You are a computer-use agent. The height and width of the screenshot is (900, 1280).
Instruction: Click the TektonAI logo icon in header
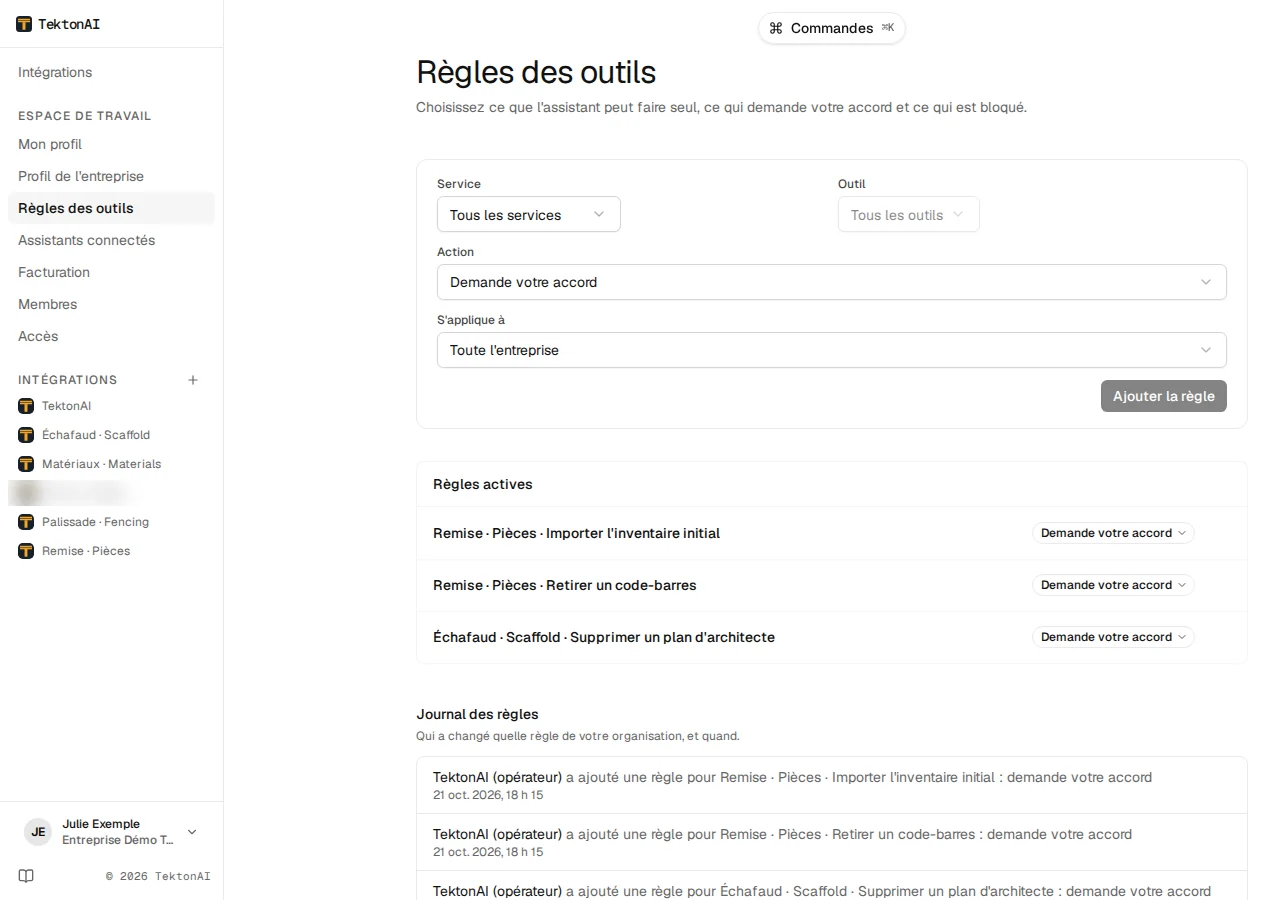click(x=24, y=24)
